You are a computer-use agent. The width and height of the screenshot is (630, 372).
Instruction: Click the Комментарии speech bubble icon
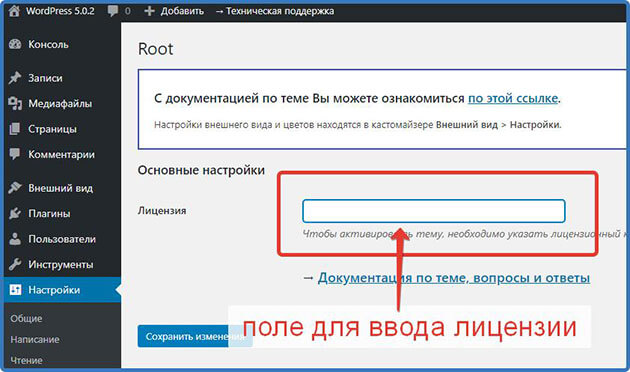[15, 154]
